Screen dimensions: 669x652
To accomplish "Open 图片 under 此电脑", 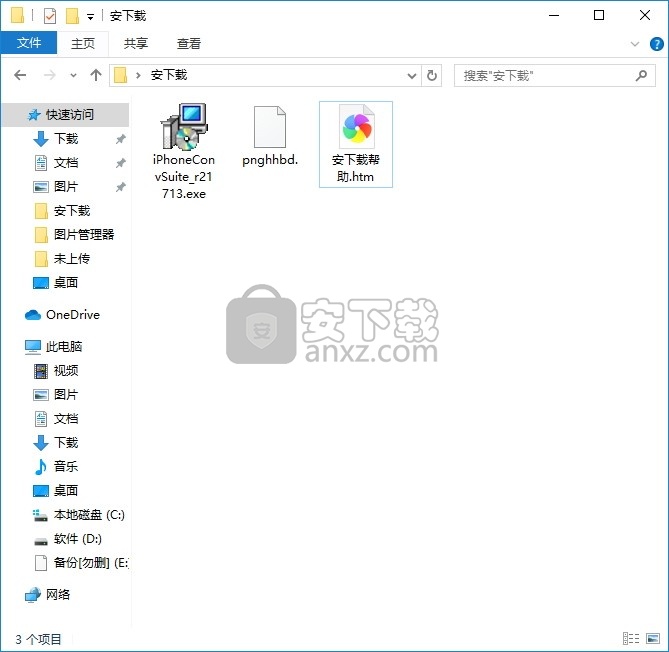I will point(65,394).
